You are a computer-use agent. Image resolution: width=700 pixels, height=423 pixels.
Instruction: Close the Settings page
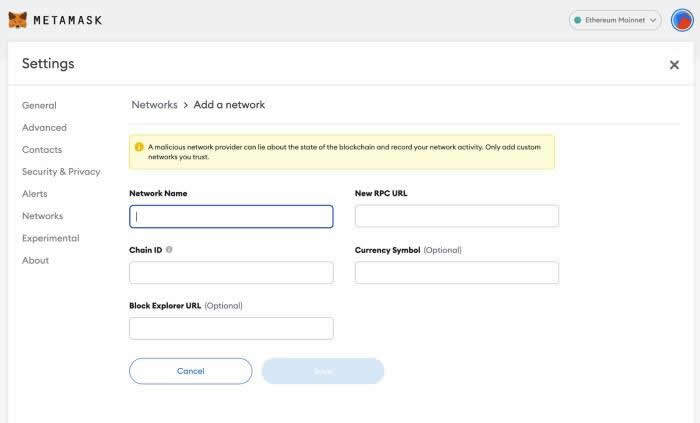click(674, 65)
